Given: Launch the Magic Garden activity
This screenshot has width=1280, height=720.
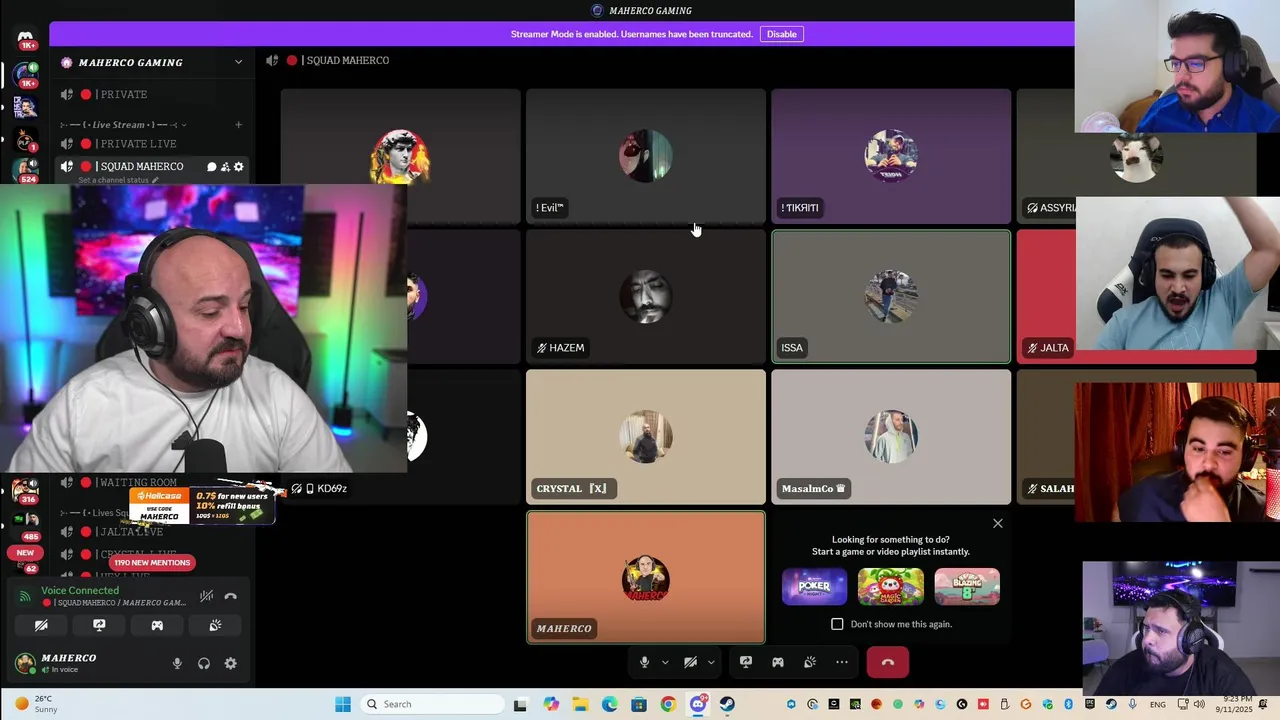Looking at the screenshot, I should pos(890,587).
